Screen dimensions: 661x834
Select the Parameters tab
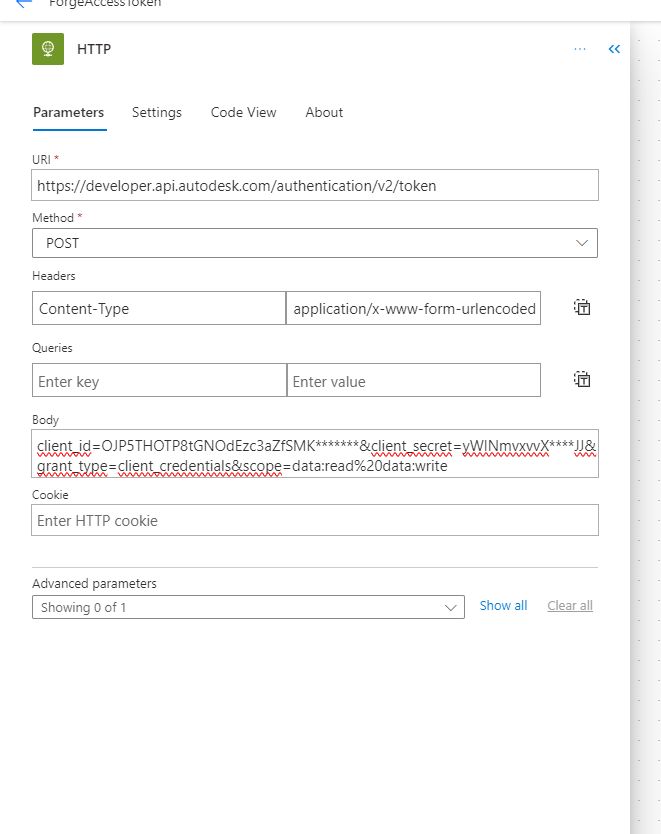pyautogui.click(x=69, y=112)
